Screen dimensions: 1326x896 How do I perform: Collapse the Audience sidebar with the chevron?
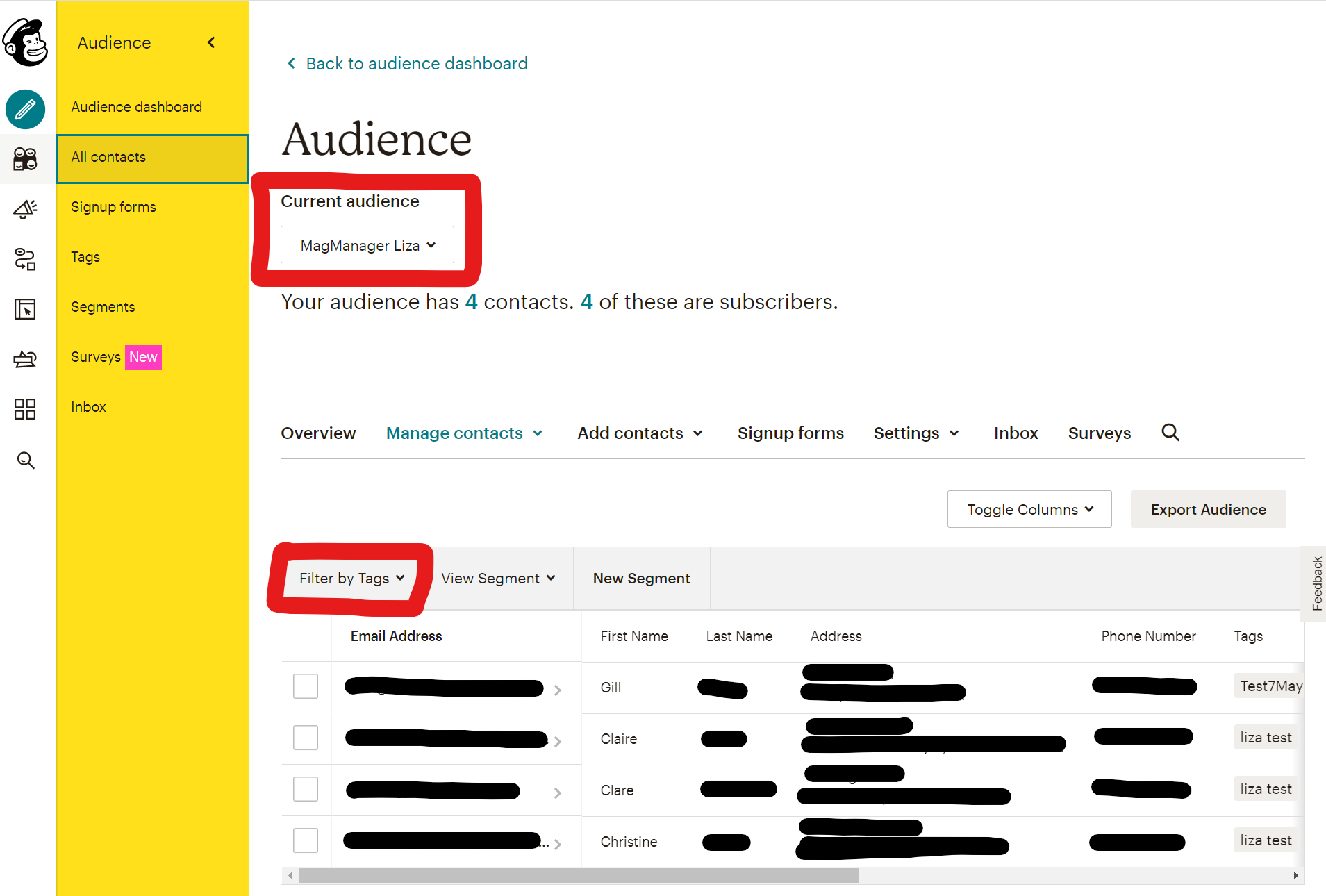coord(211,43)
